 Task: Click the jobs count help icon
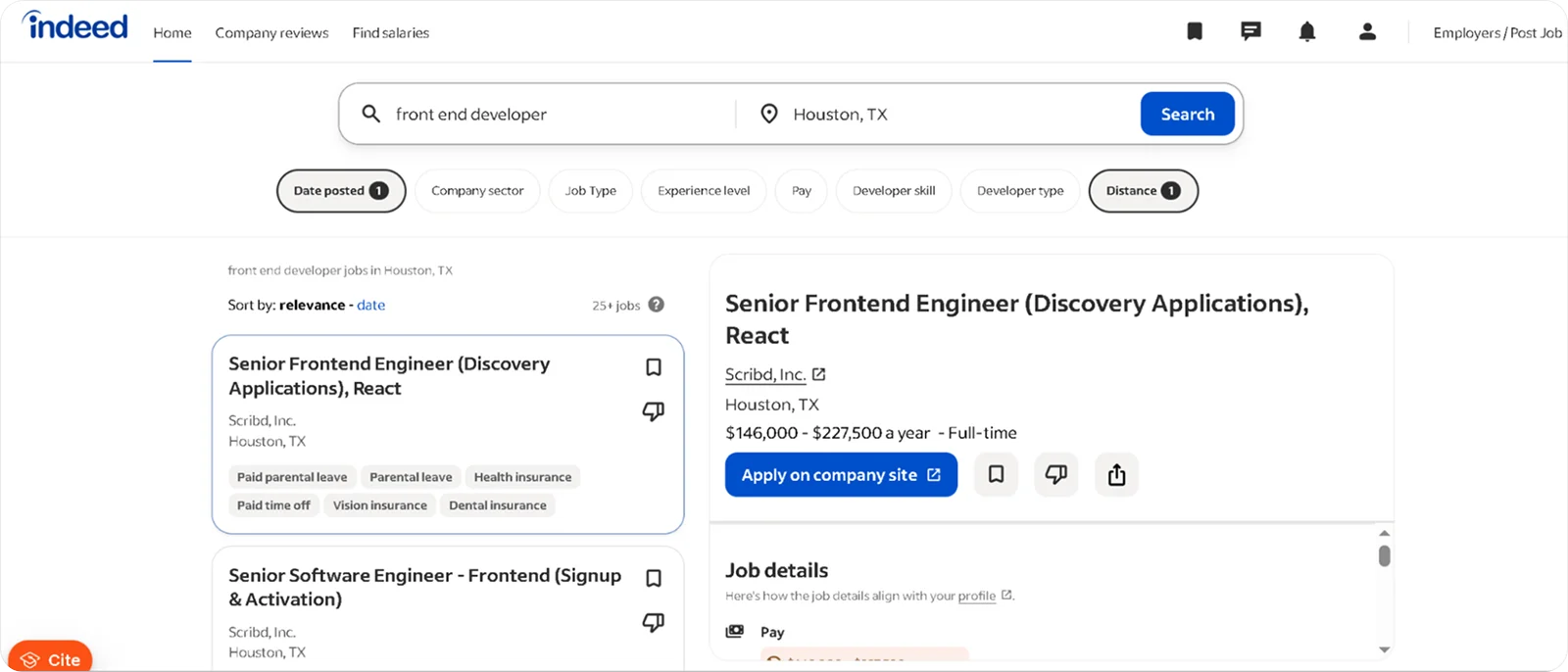pos(657,305)
